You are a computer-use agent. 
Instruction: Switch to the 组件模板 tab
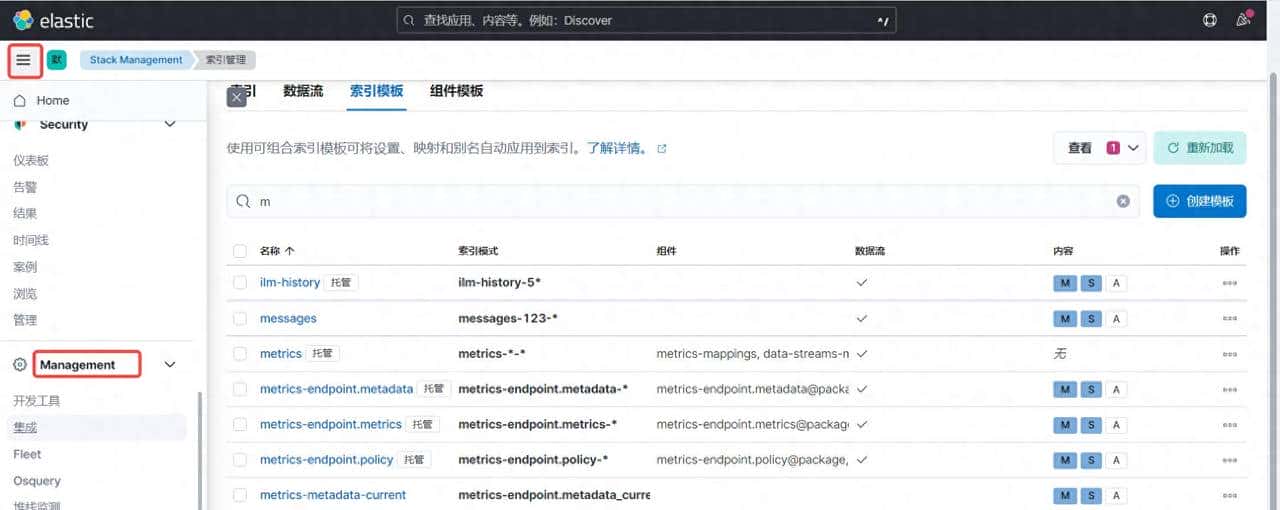pos(456,91)
